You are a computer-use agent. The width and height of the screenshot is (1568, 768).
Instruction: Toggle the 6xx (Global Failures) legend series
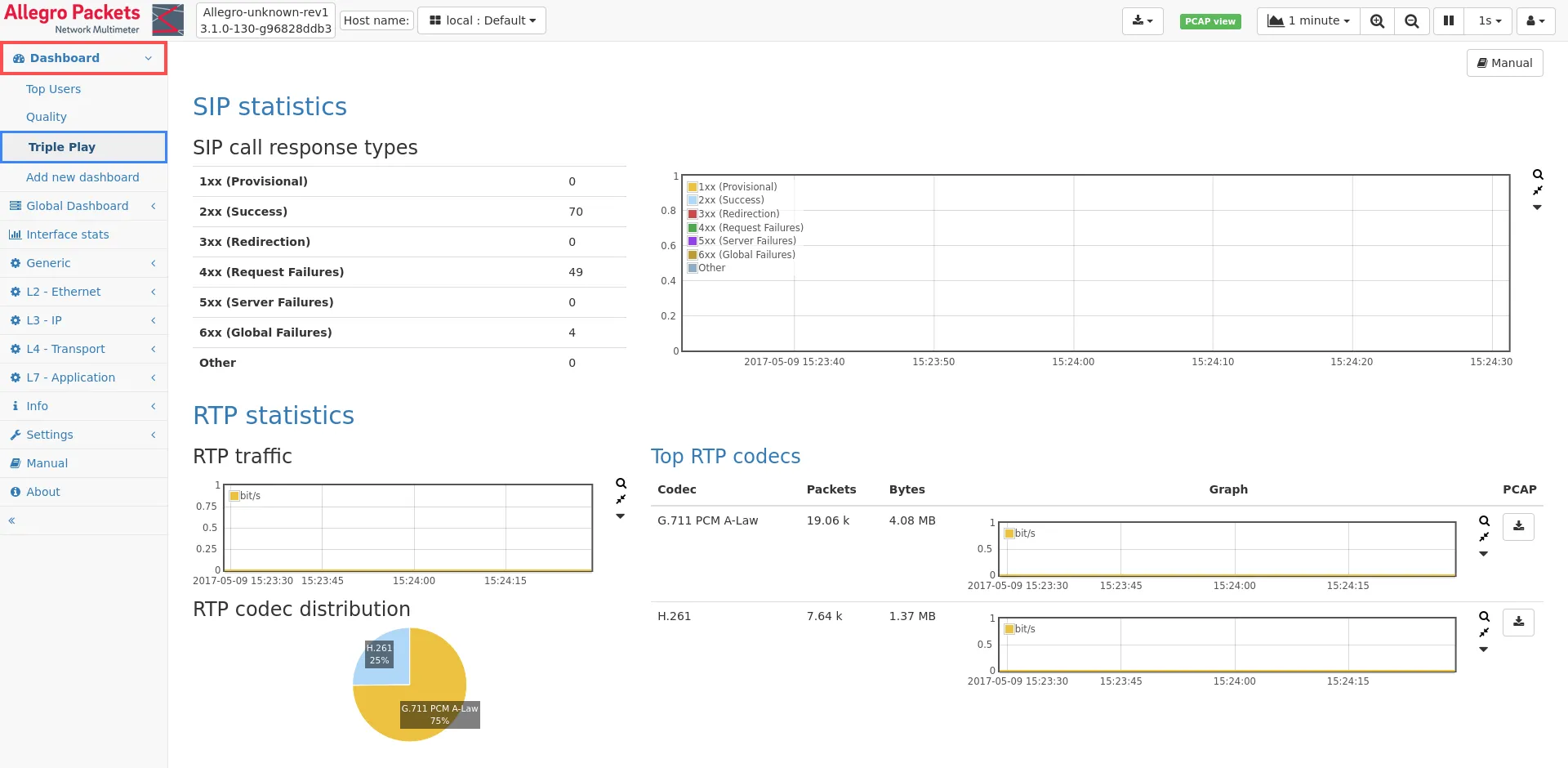[746, 255]
